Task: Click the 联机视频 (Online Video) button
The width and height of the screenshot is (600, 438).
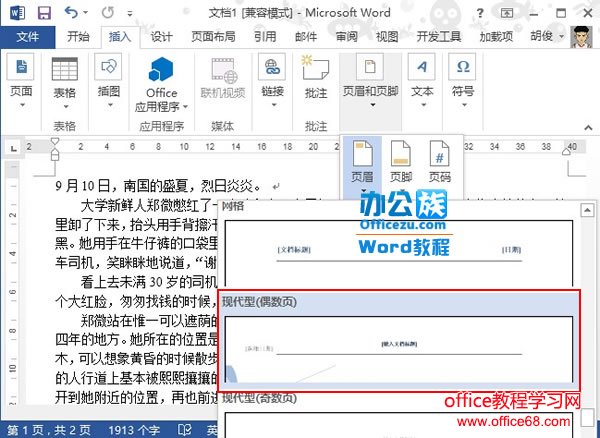Action: 223,78
